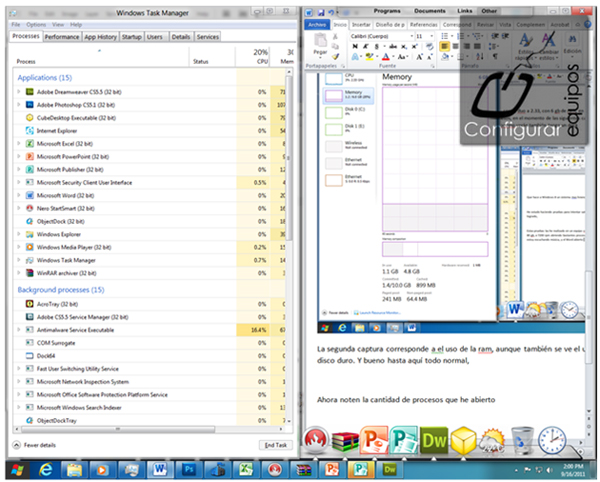
Task: Click the clock docklet in ObjectDock
Action: pyautogui.click(x=551, y=440)
